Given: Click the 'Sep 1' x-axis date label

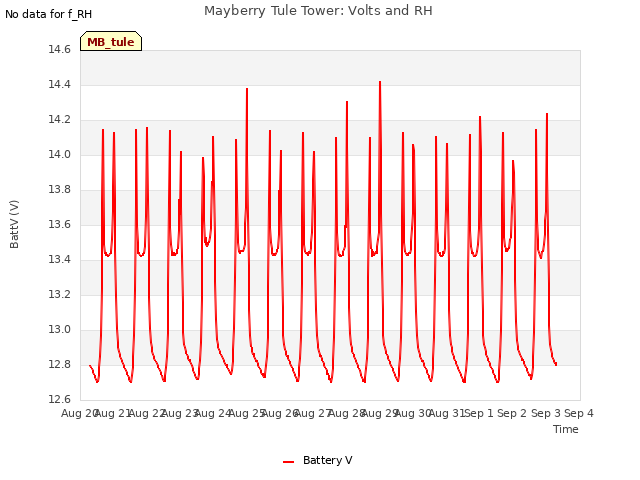Looking at the screenshot, I should point(480,413).
